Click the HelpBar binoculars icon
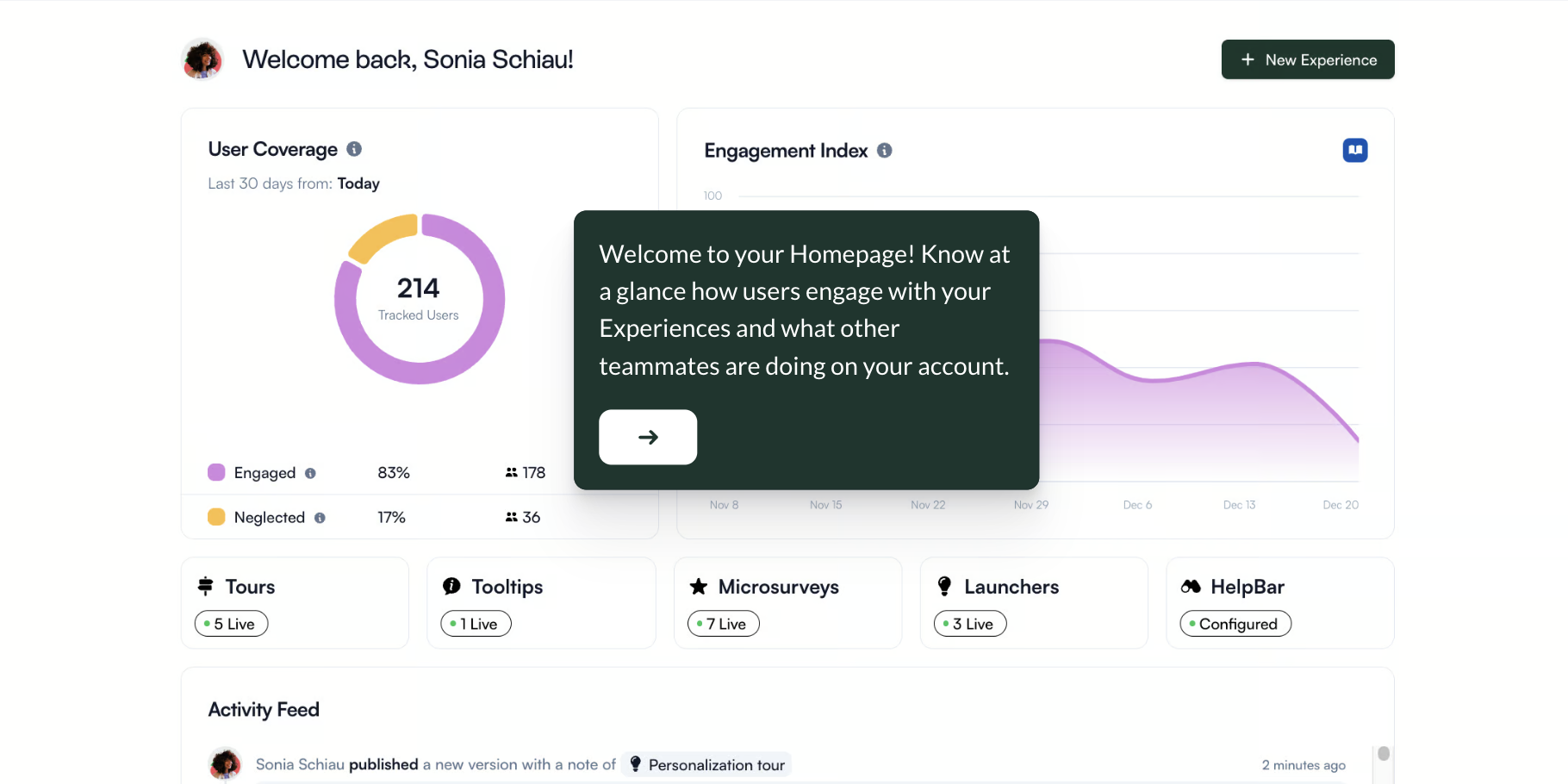Viewport: 1568px width, 784px height. tap(1191, 587)
